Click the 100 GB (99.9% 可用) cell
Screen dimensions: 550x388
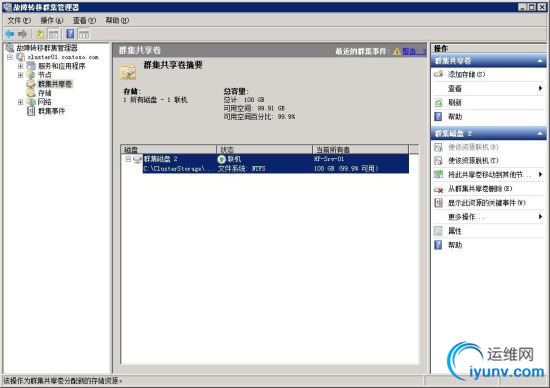(x=346, y=168)
